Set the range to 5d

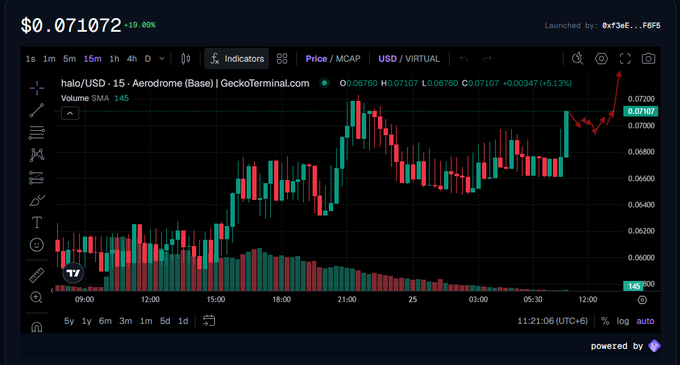pyautogui.click(x=165, y=321)
